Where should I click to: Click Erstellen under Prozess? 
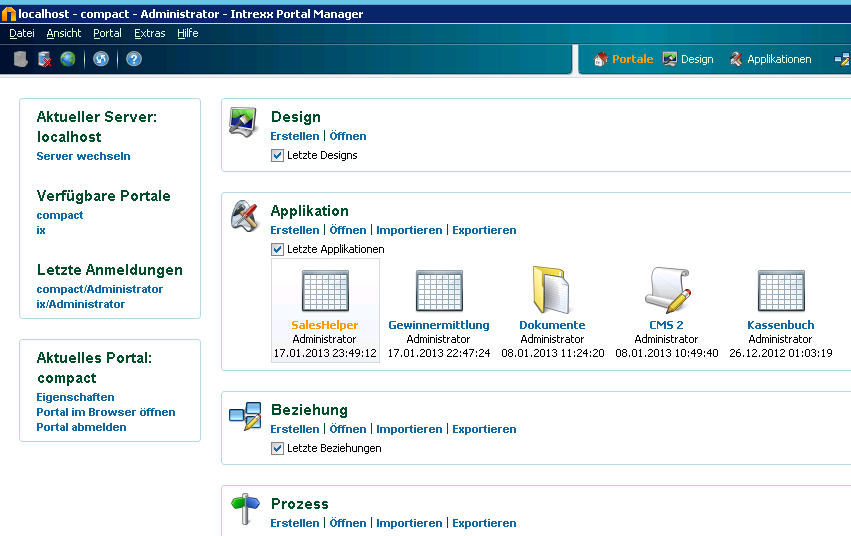click(x=295, y=523)
